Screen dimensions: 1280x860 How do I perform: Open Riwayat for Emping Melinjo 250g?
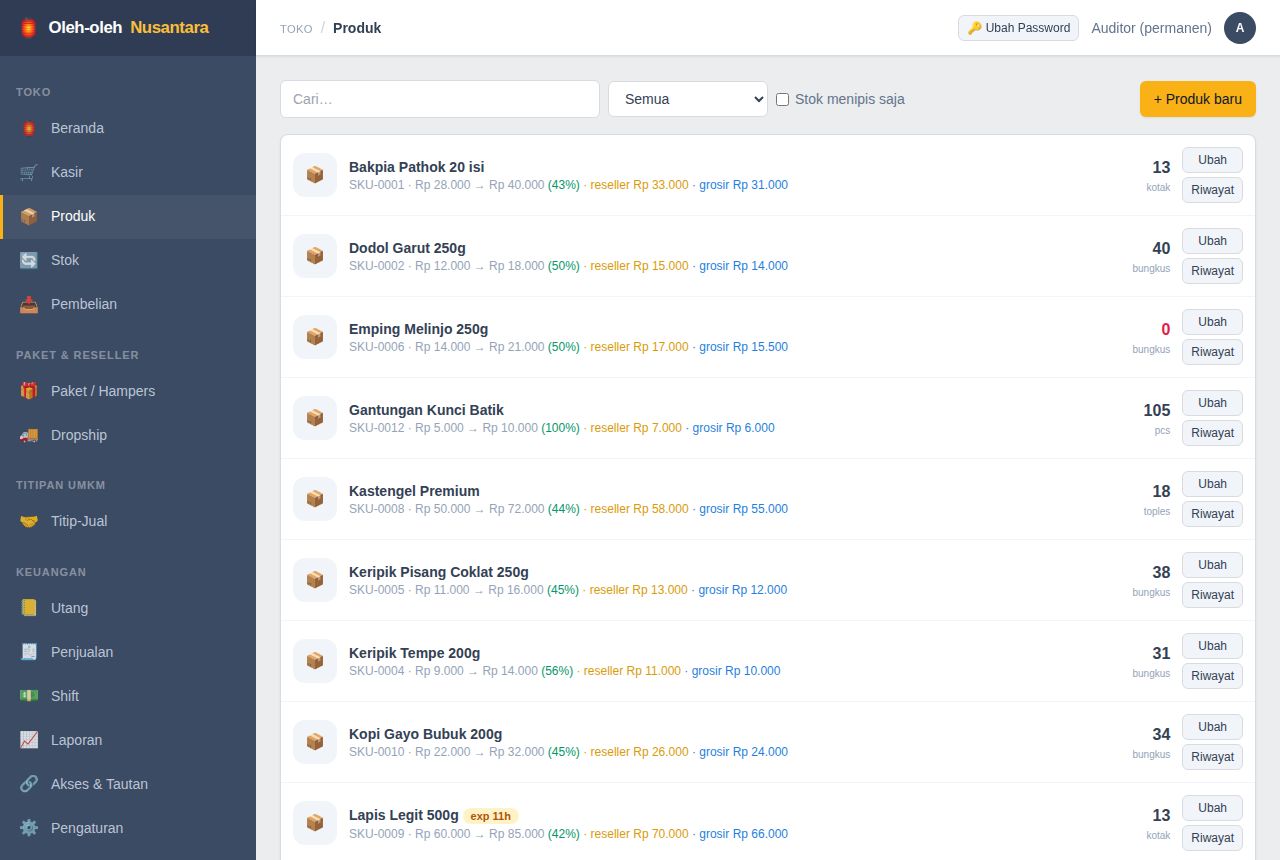click(1212, 352)
